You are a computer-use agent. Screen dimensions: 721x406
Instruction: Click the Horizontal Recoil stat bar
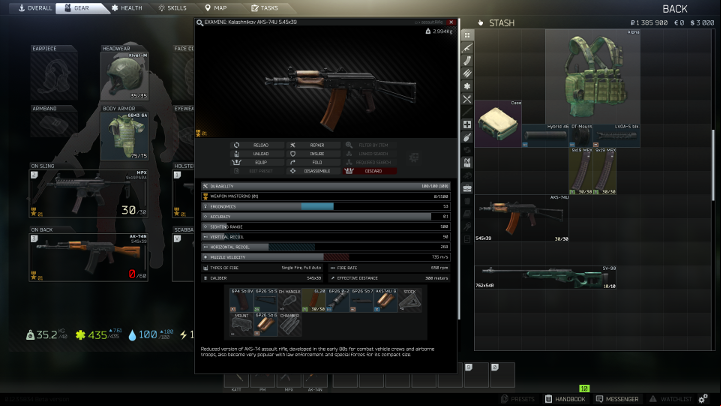(x=326, y=247)
